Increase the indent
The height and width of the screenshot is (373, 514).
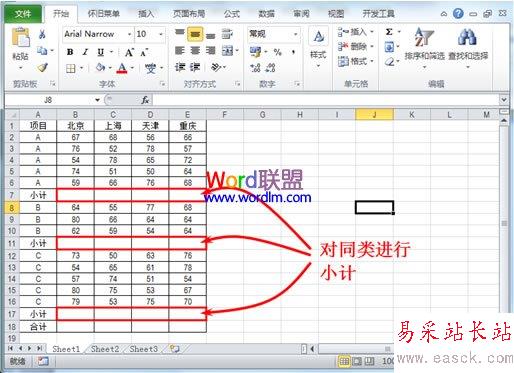click(195, 67)
